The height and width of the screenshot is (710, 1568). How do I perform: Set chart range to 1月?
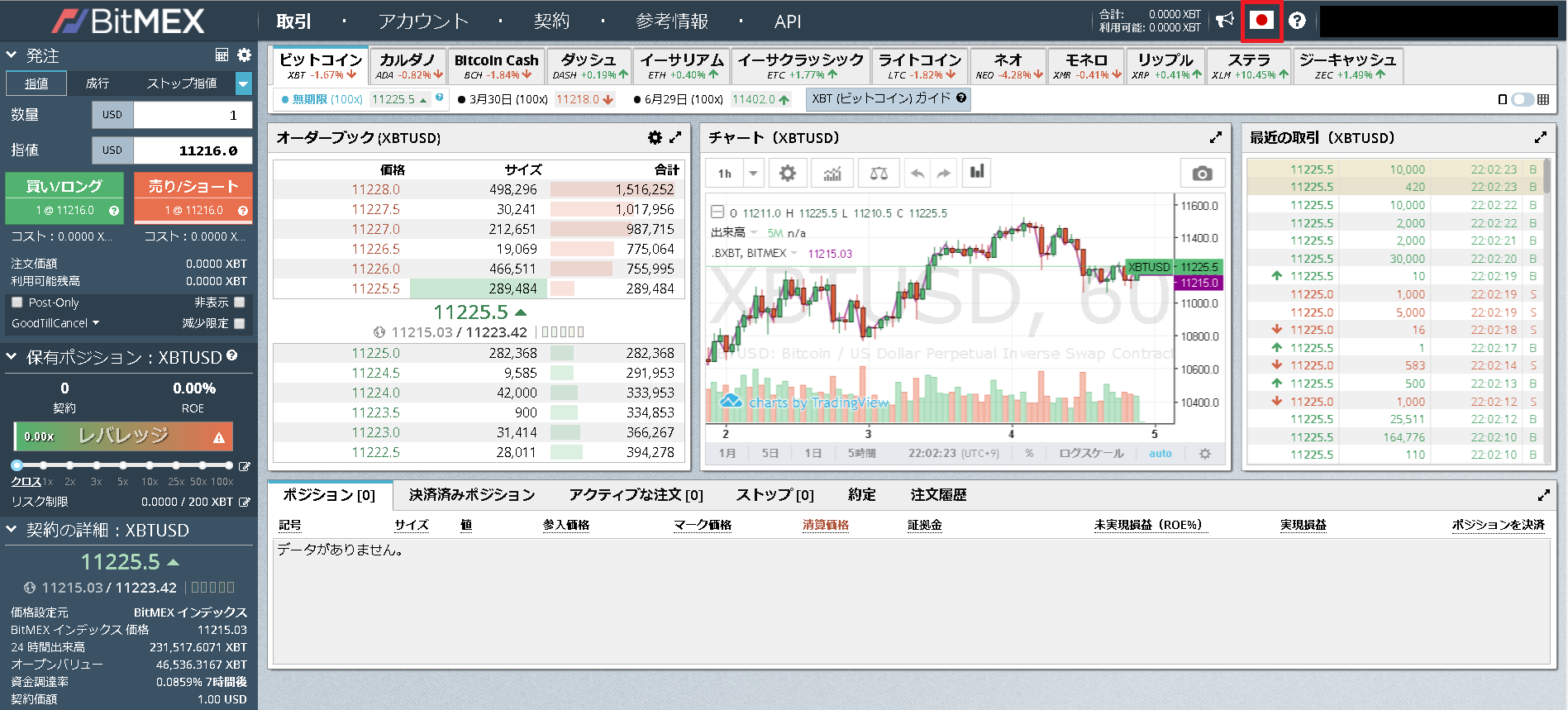point(727,453)
